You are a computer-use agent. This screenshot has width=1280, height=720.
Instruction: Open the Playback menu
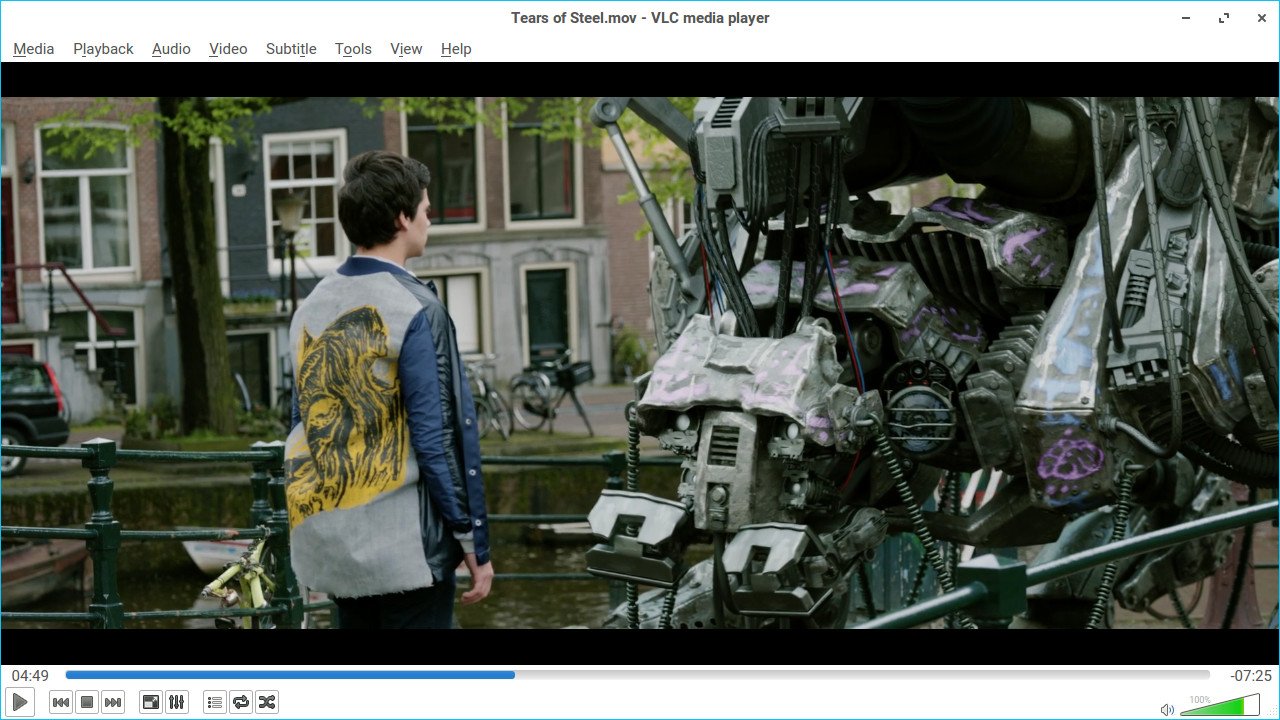[103, 49]
